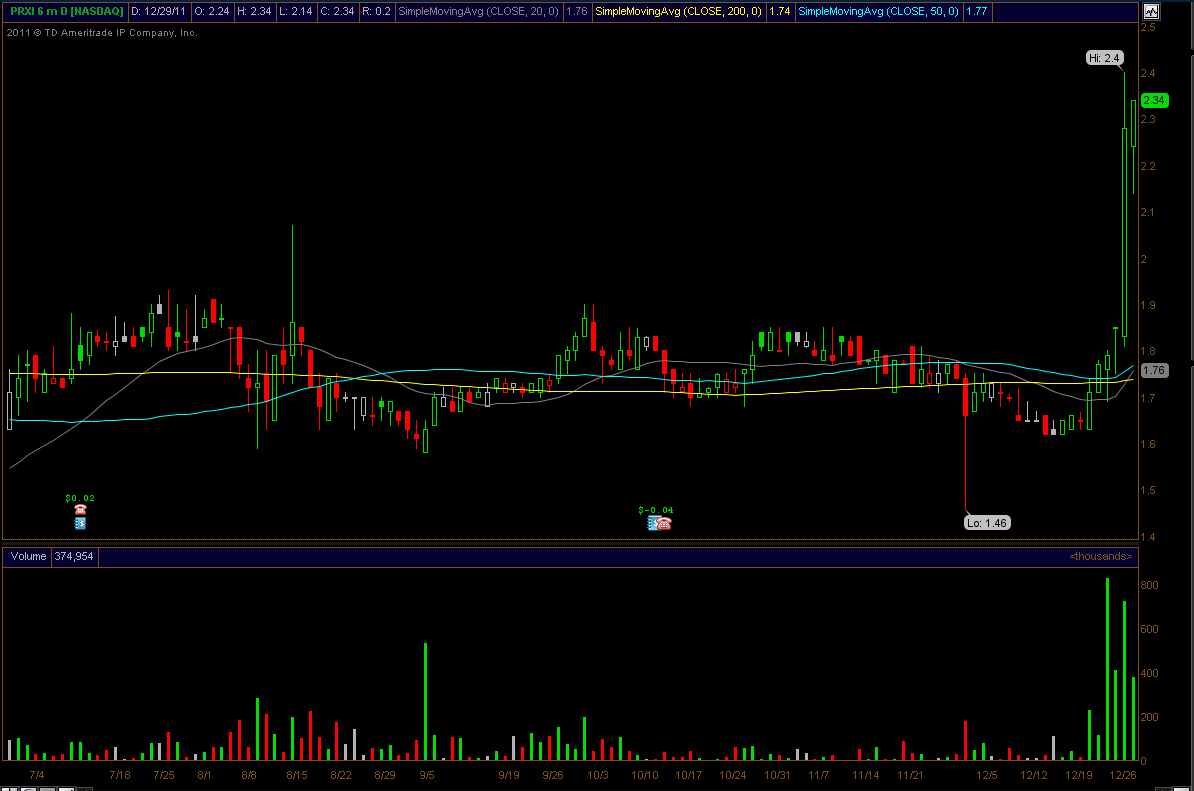
Task: Click the 12/26 date on time axis
Action: [x=1122, y=775]
